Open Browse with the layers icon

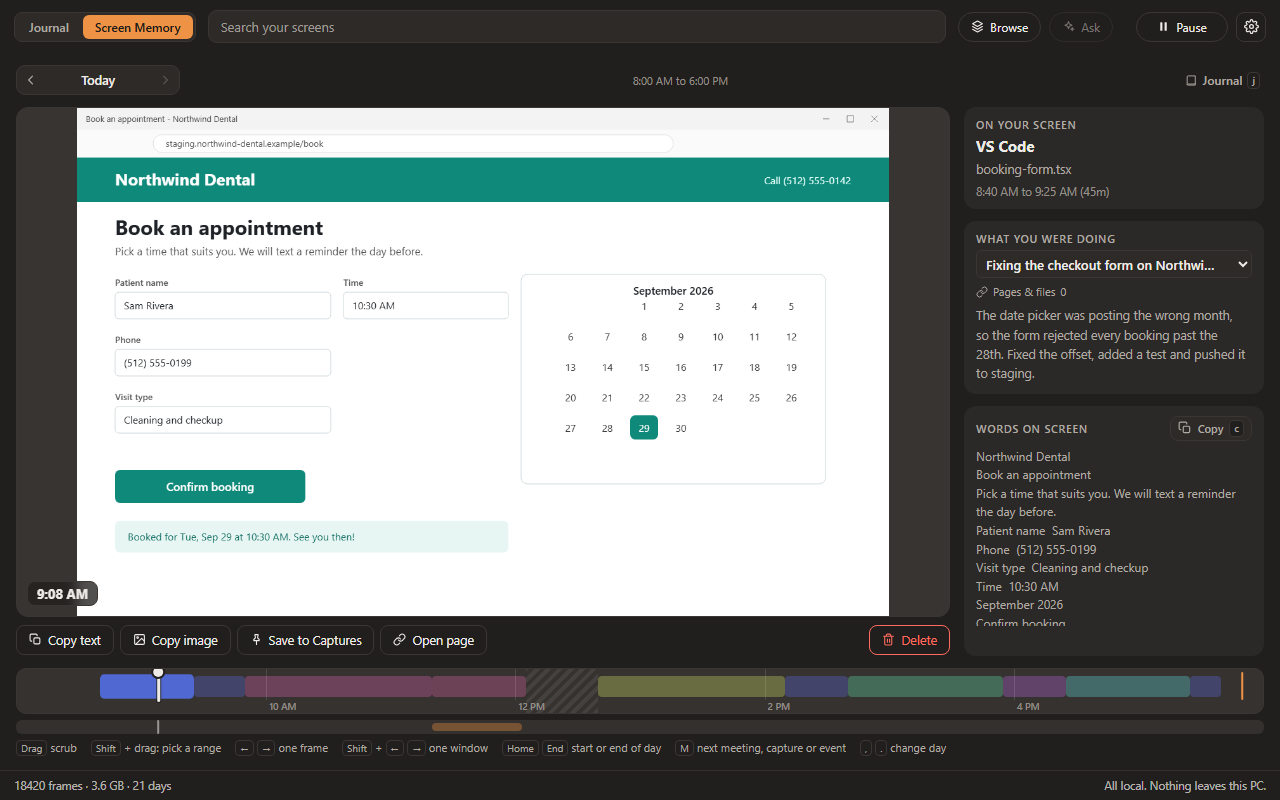click(x=999, y=27)
